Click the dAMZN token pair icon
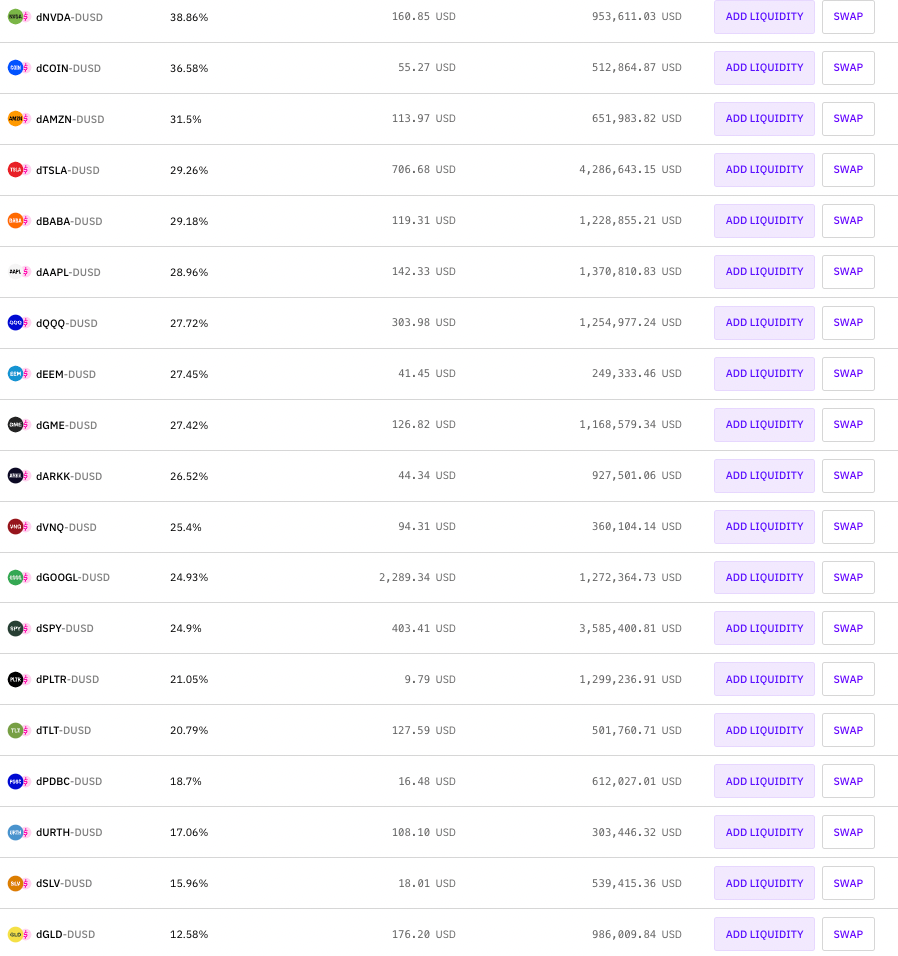The height and width of the screenshot is (956, 898). pos(18,119)
